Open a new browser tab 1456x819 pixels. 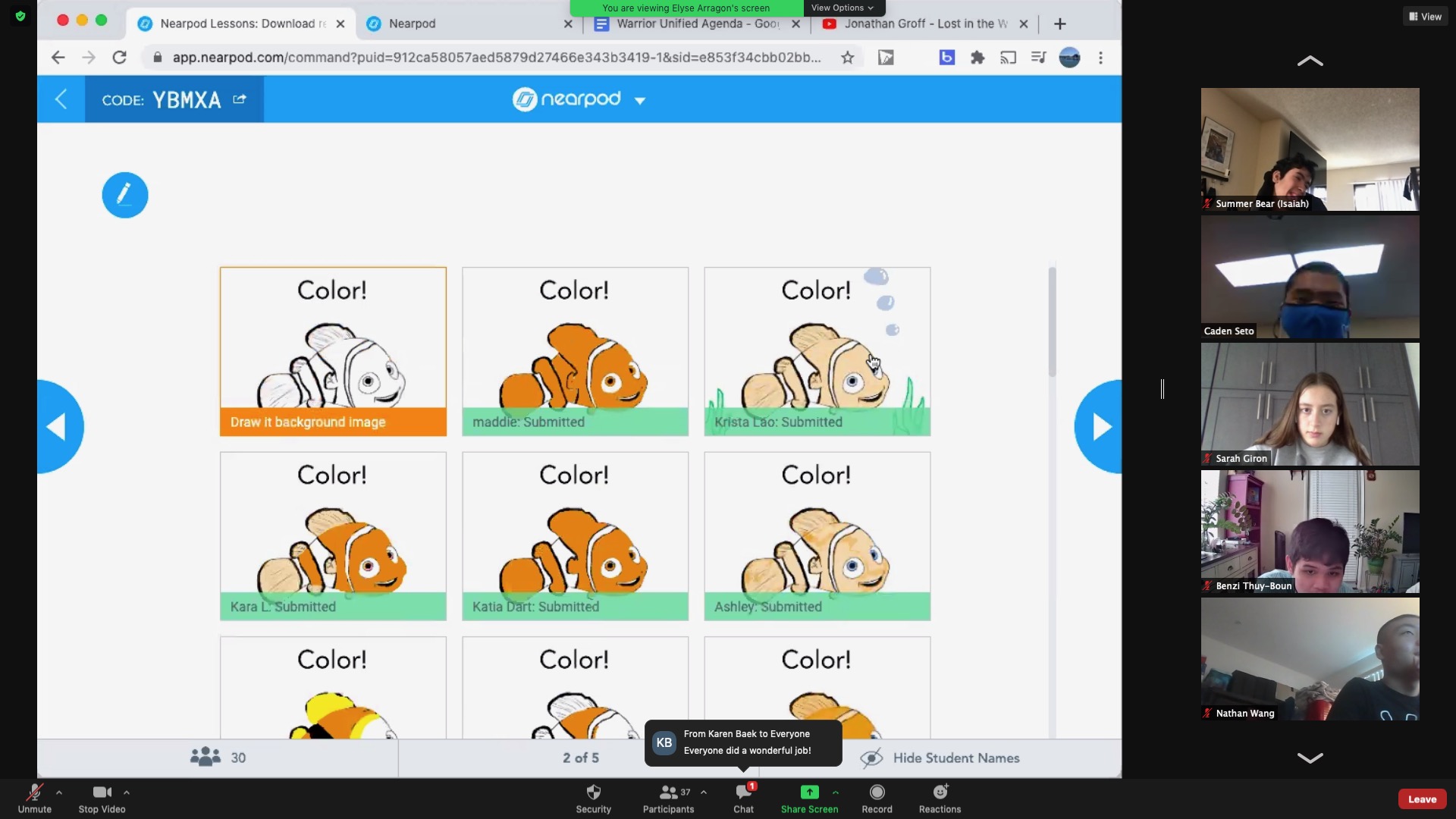pyautogui.click(x=1059, y=24)
